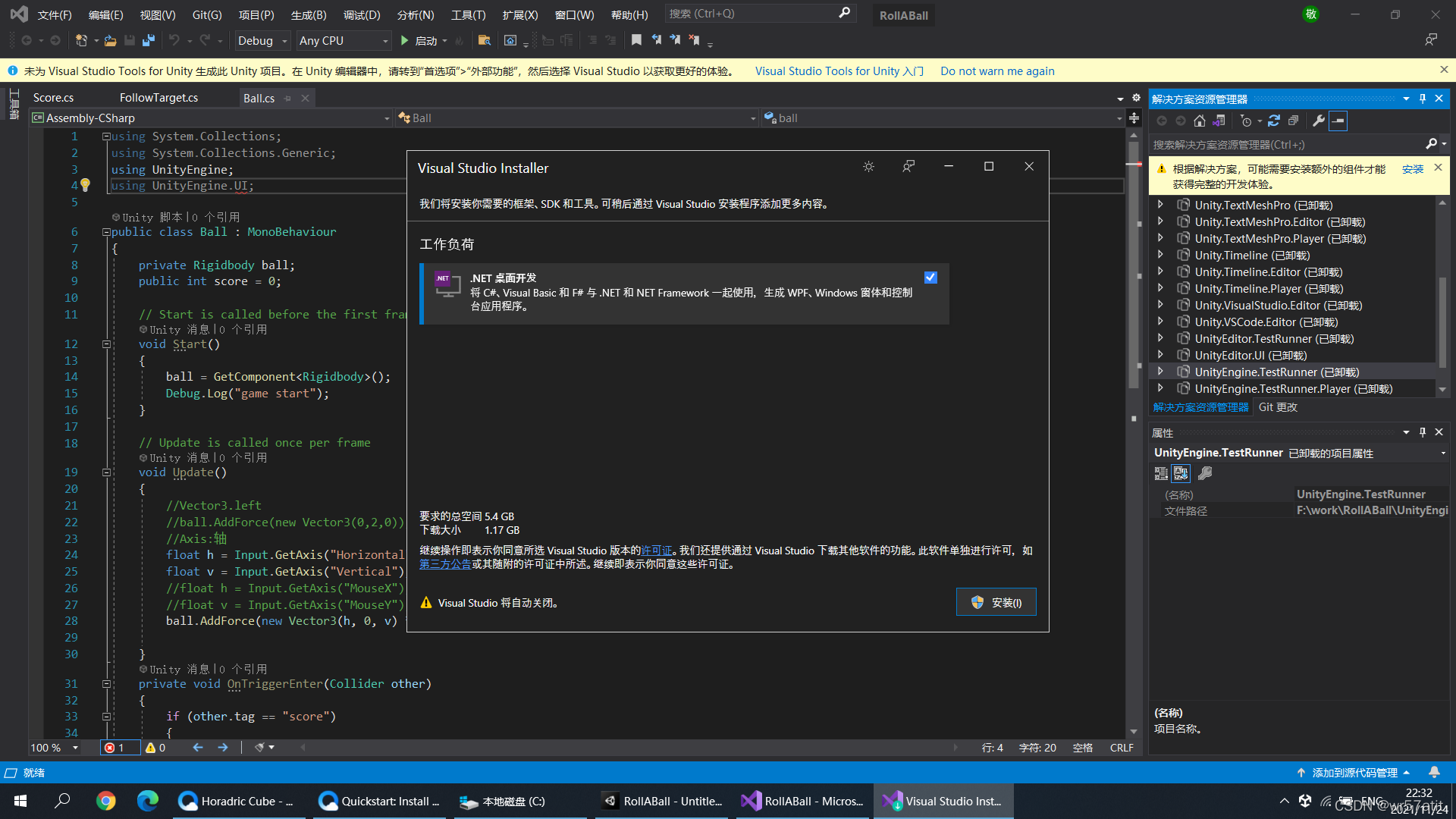
Task: Open the 100% zoom level dropdown in editor
Action: click(x=54, y=747)
